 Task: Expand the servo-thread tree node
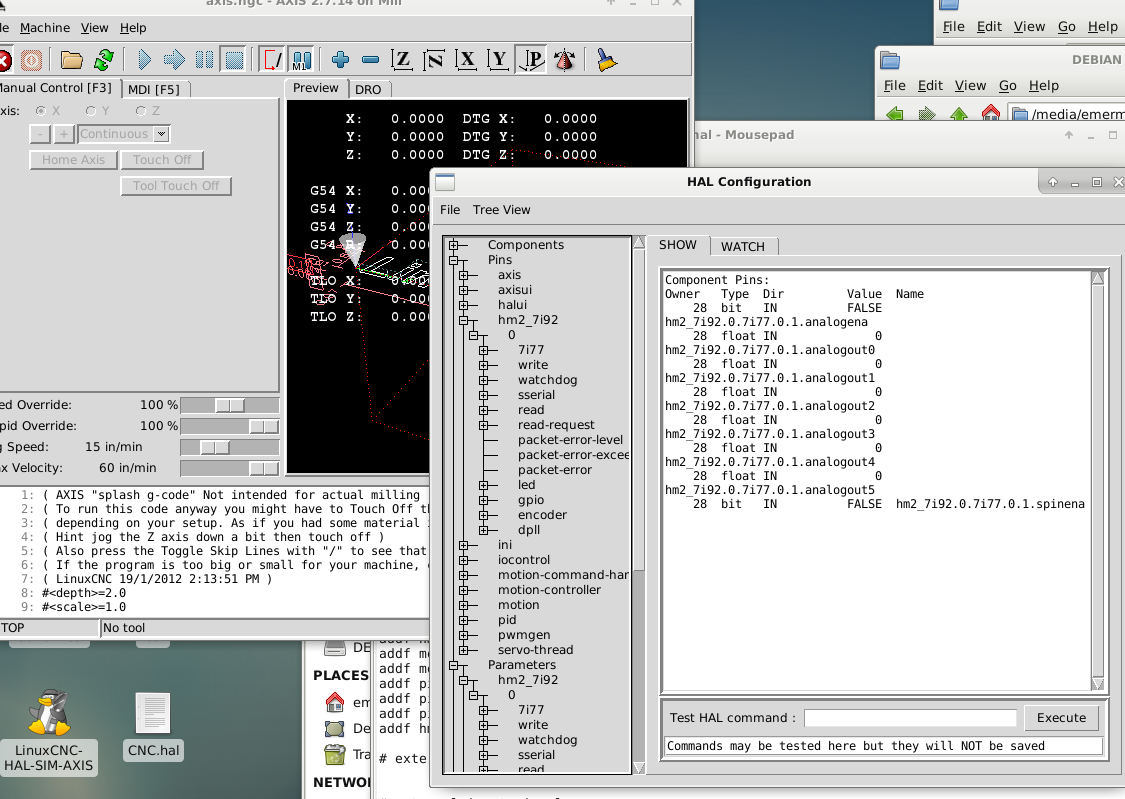click(463, 651)
